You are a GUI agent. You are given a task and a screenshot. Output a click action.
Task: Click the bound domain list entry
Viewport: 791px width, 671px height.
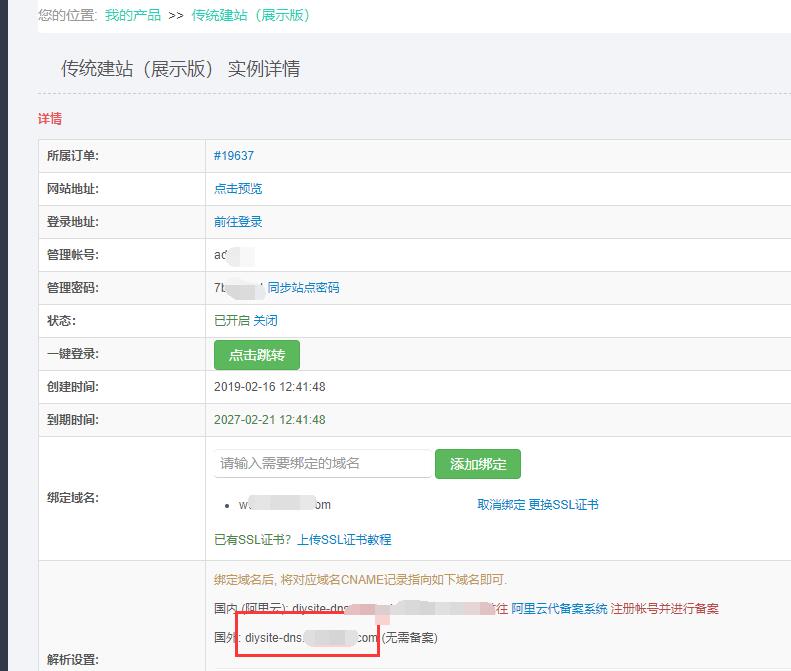284,505
